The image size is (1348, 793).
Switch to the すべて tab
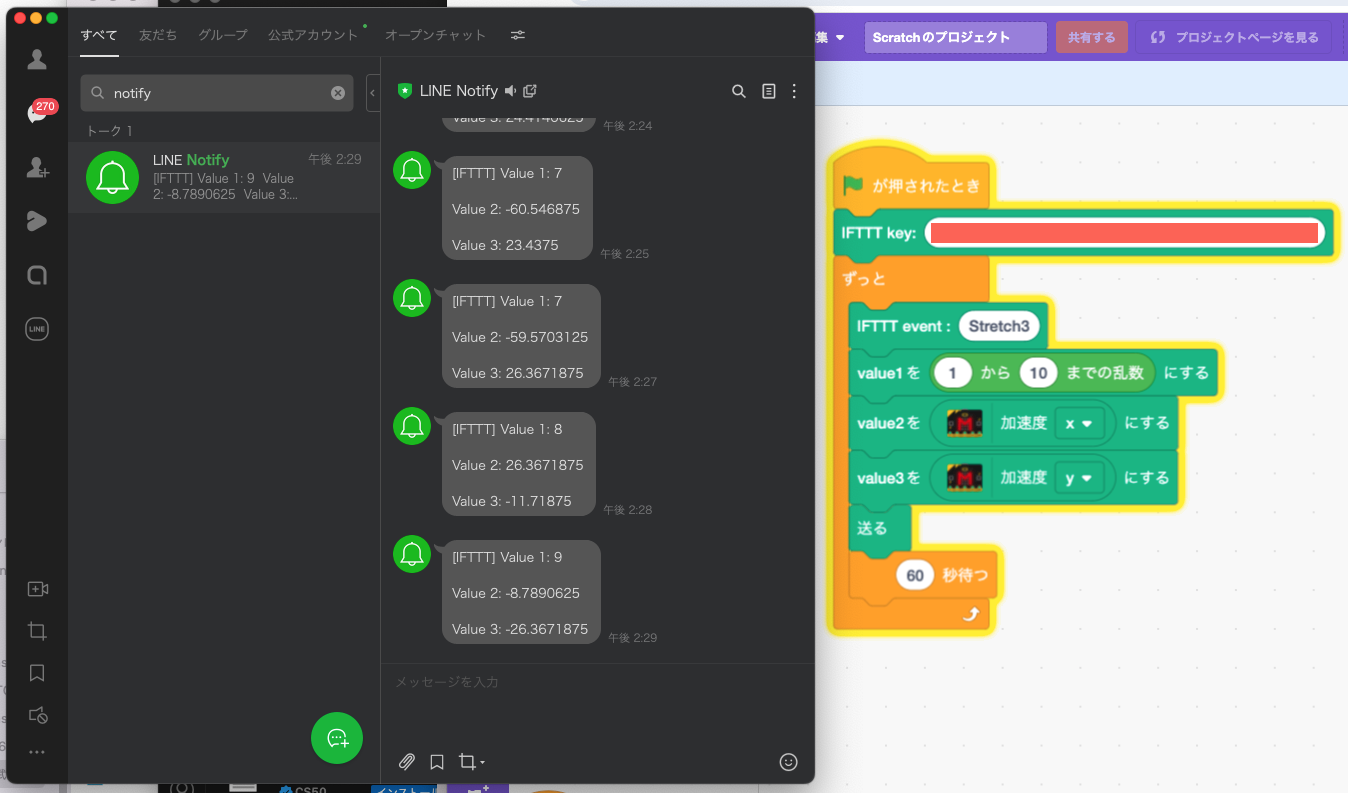pyautogui.click(x=99, y=35)
